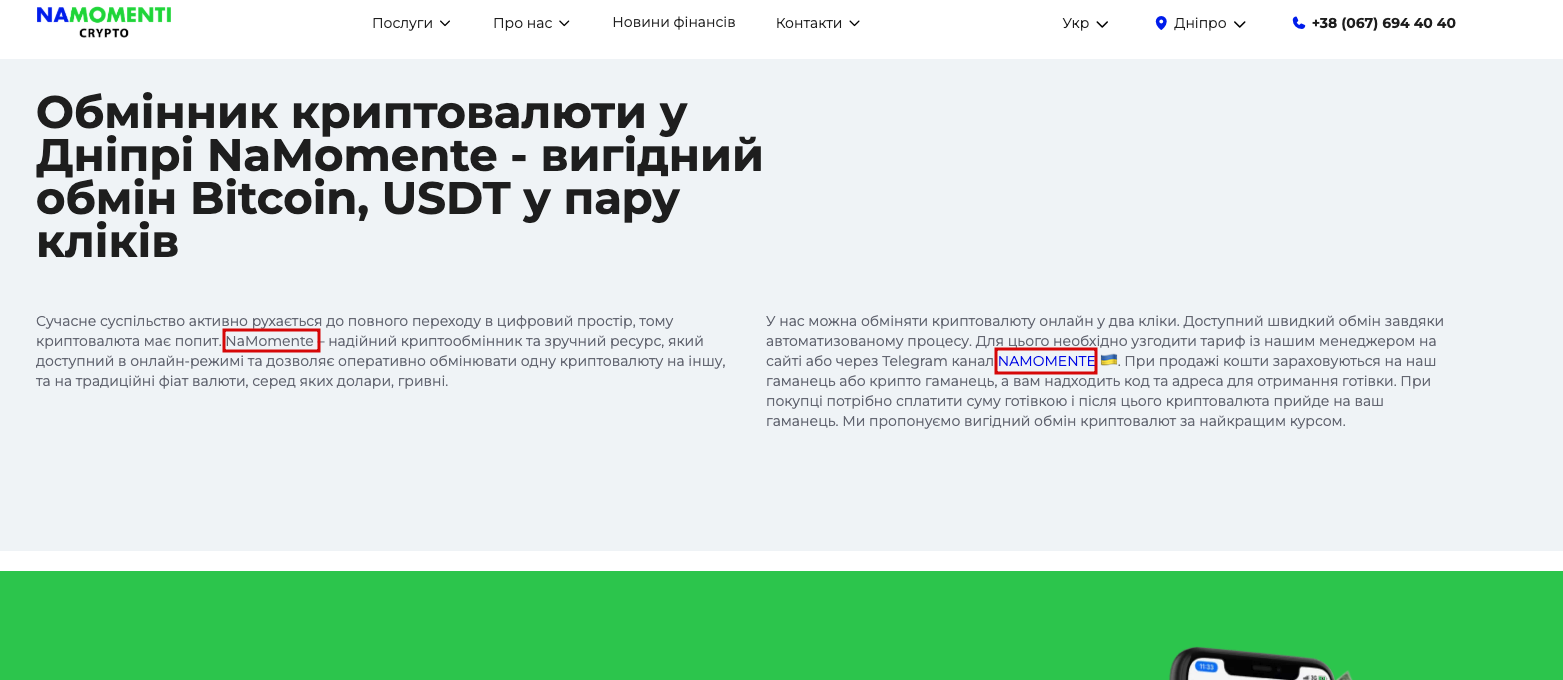Open the Контакти menu item
The width and height of the screenshot is (1563, 680).
[x=809, y=23]
